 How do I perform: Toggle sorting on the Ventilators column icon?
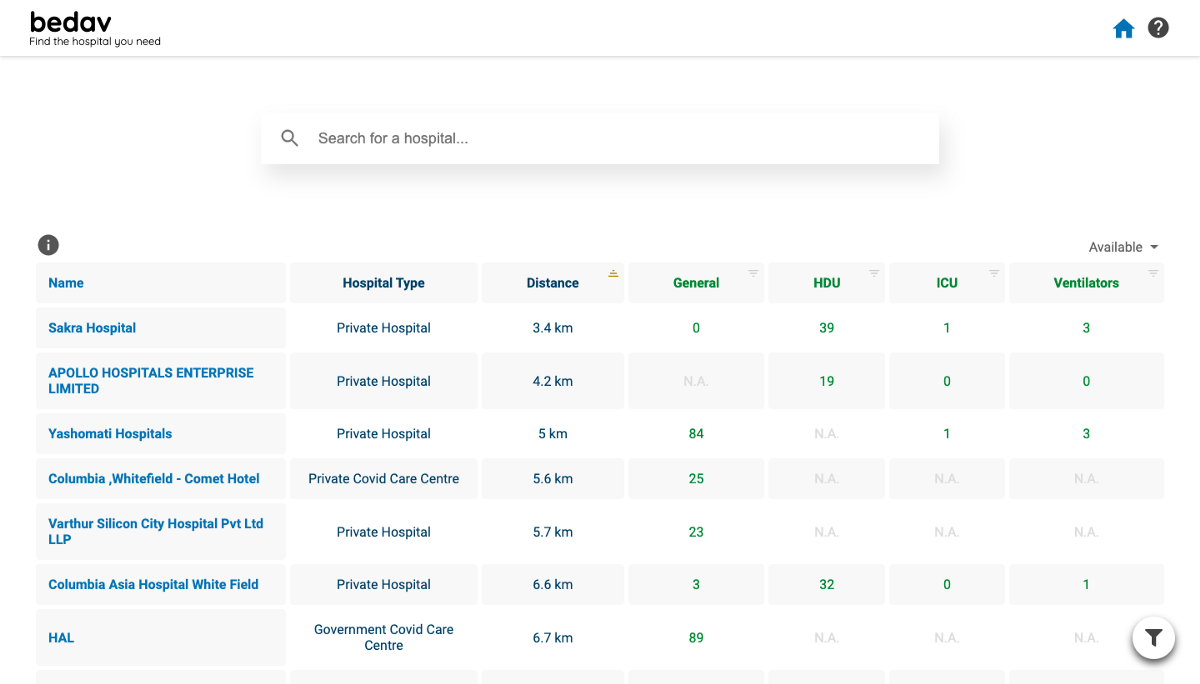(x=1153, y=273)
